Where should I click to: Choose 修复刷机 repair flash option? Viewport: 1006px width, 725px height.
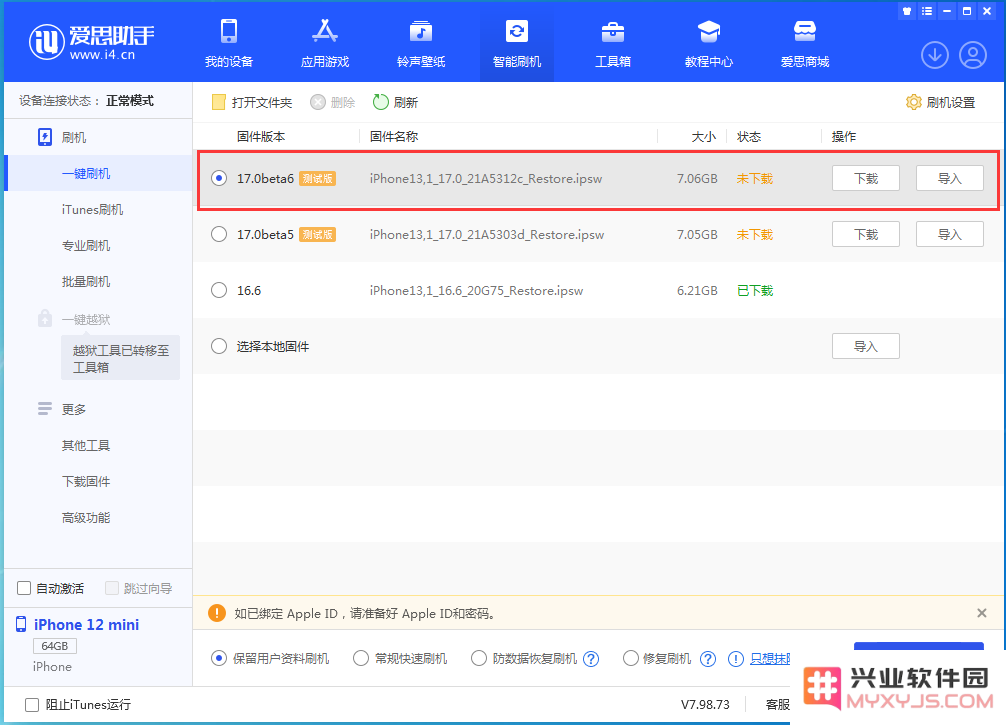(631, 658)
